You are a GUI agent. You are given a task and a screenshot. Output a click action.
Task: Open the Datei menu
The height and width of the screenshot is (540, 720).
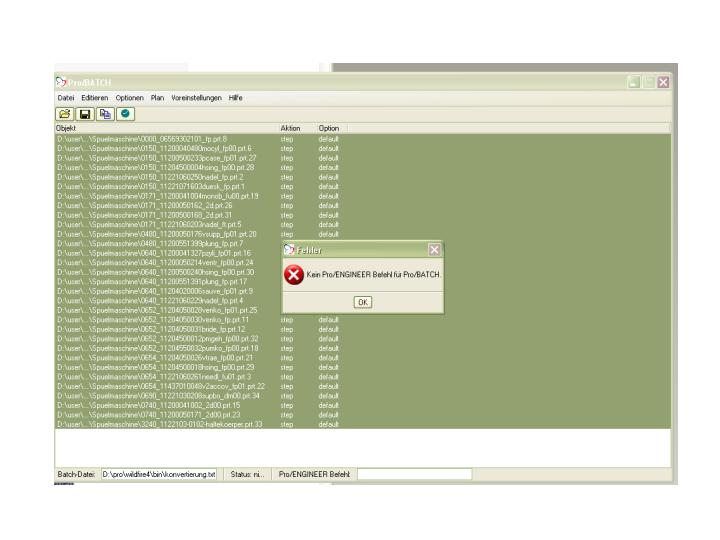[x=66, y=98]
